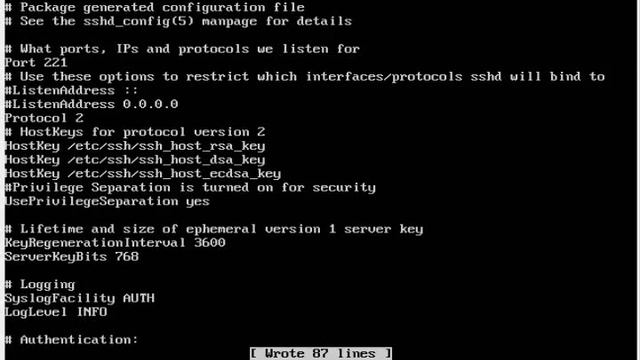Click the # Authentication: comment line
The height and width of the screenshot is (360, 640).
(x=72, y=340)
